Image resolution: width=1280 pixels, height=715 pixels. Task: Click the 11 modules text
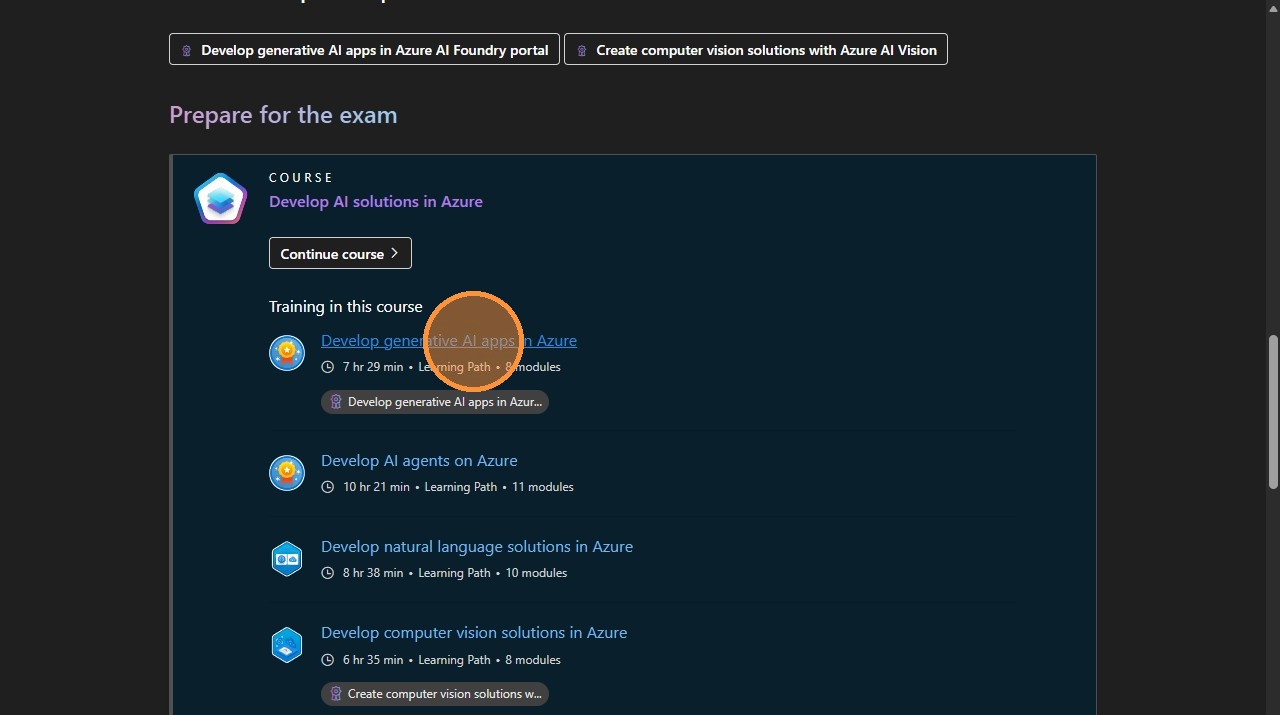click(x=543, y=487)
